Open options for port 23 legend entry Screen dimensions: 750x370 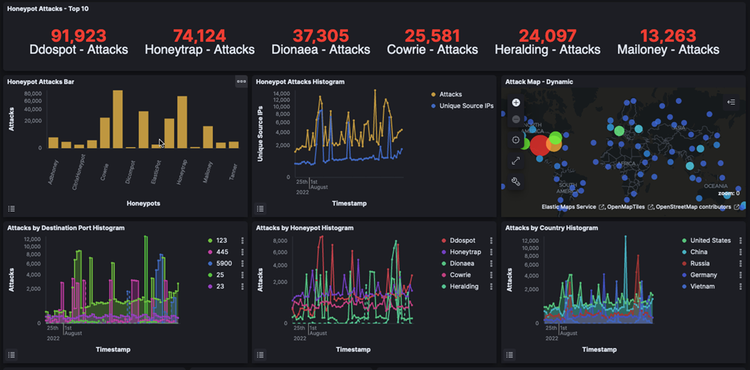tap(243, 286)
